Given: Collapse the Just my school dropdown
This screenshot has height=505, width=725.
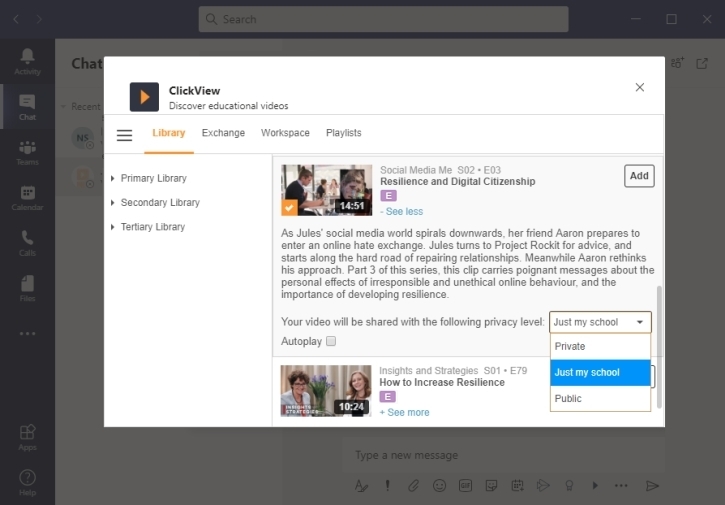Looking at the screenshot, I should click(600, 322).
